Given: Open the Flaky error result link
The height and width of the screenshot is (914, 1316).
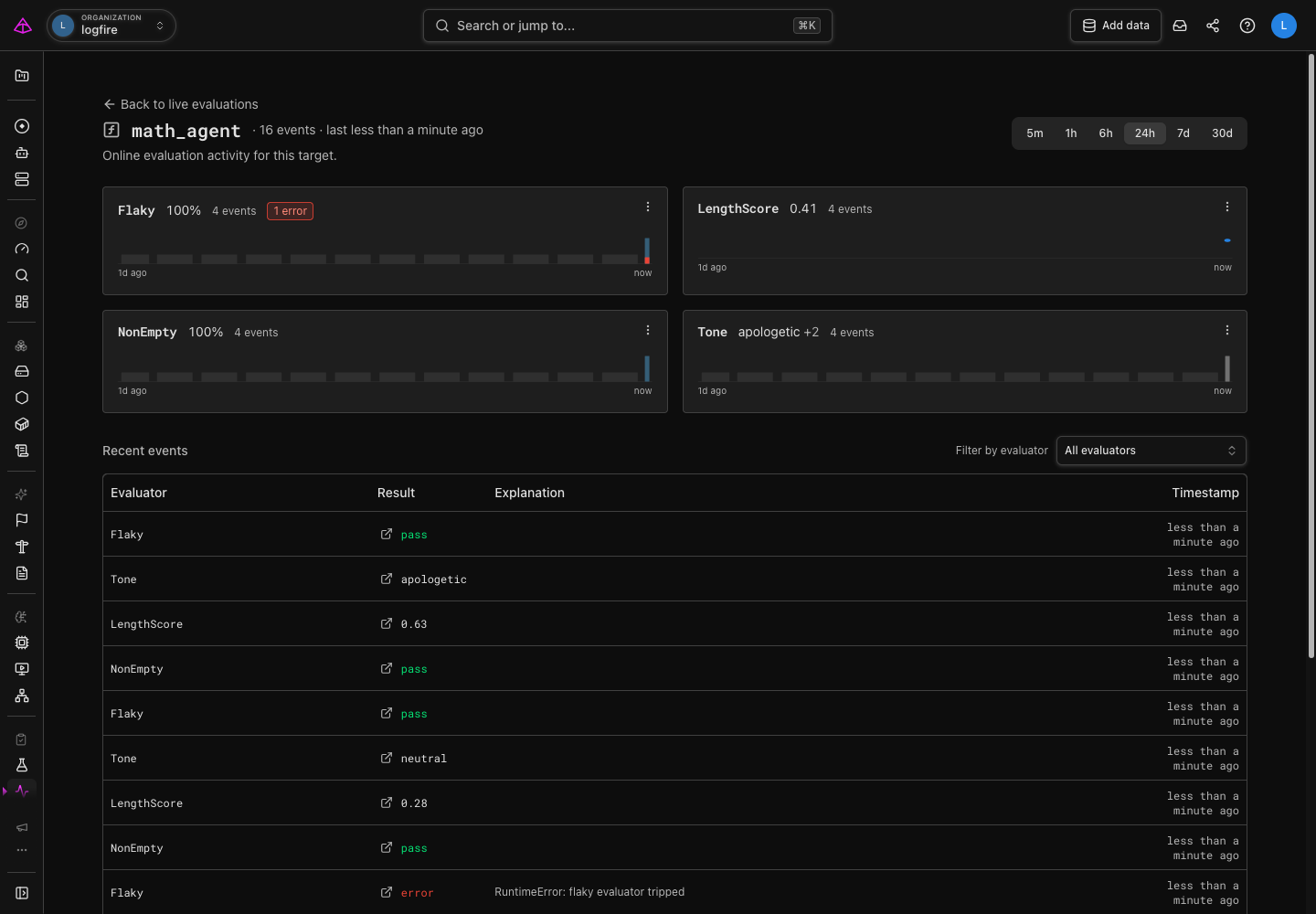Looking at the screenshot, I should [x=387, y=892].
